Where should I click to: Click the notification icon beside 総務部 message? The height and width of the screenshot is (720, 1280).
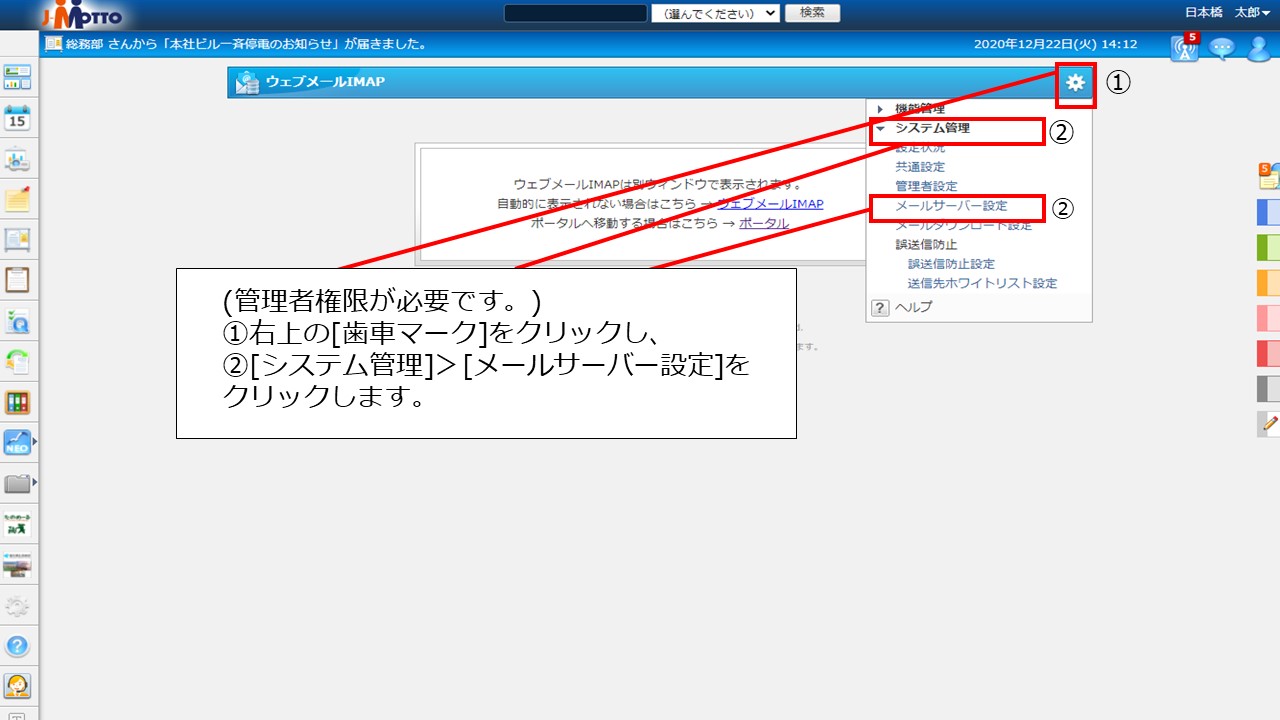[53, 44]
